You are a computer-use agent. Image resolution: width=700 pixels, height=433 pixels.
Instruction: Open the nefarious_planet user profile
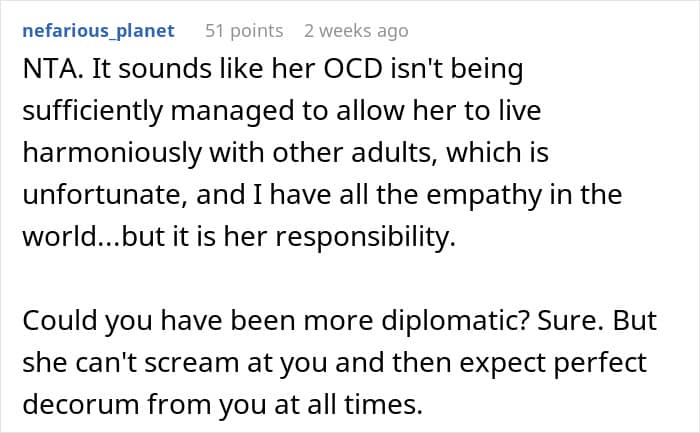coord(98,31)
